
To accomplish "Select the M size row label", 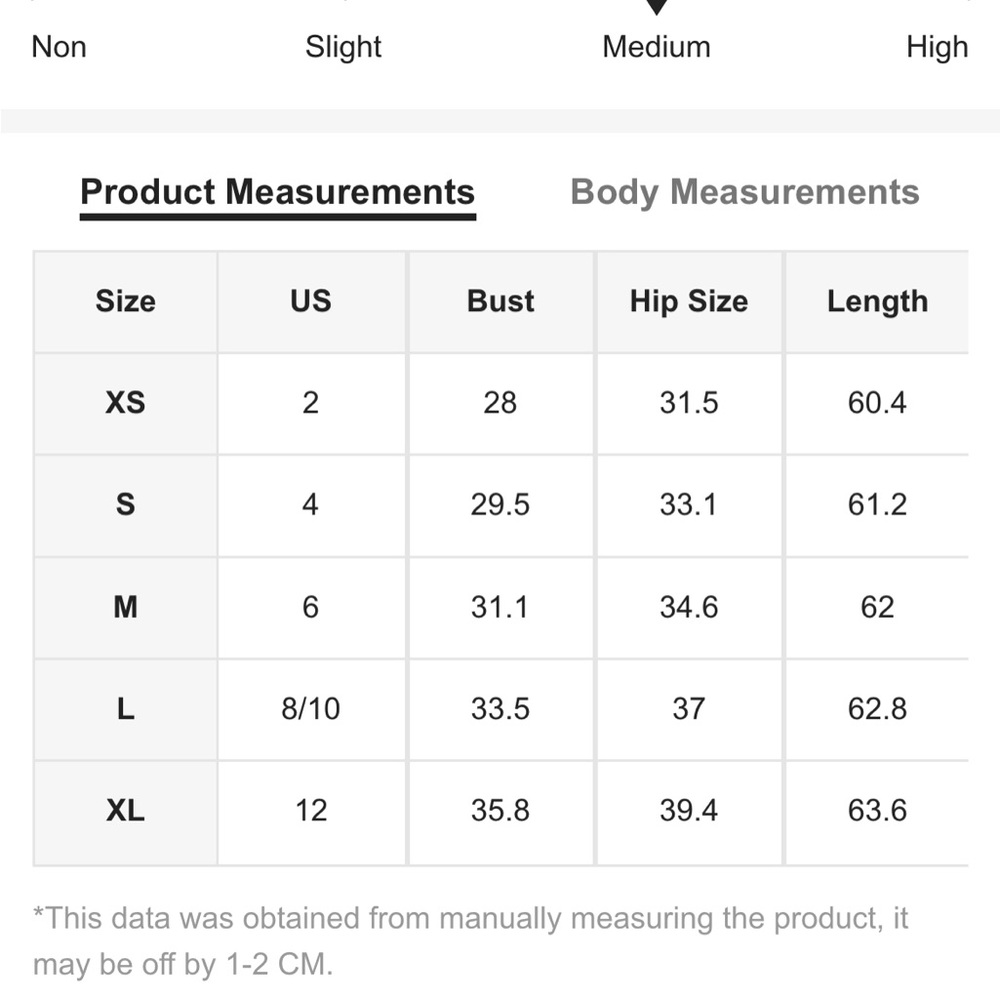I will coord(126,607).
